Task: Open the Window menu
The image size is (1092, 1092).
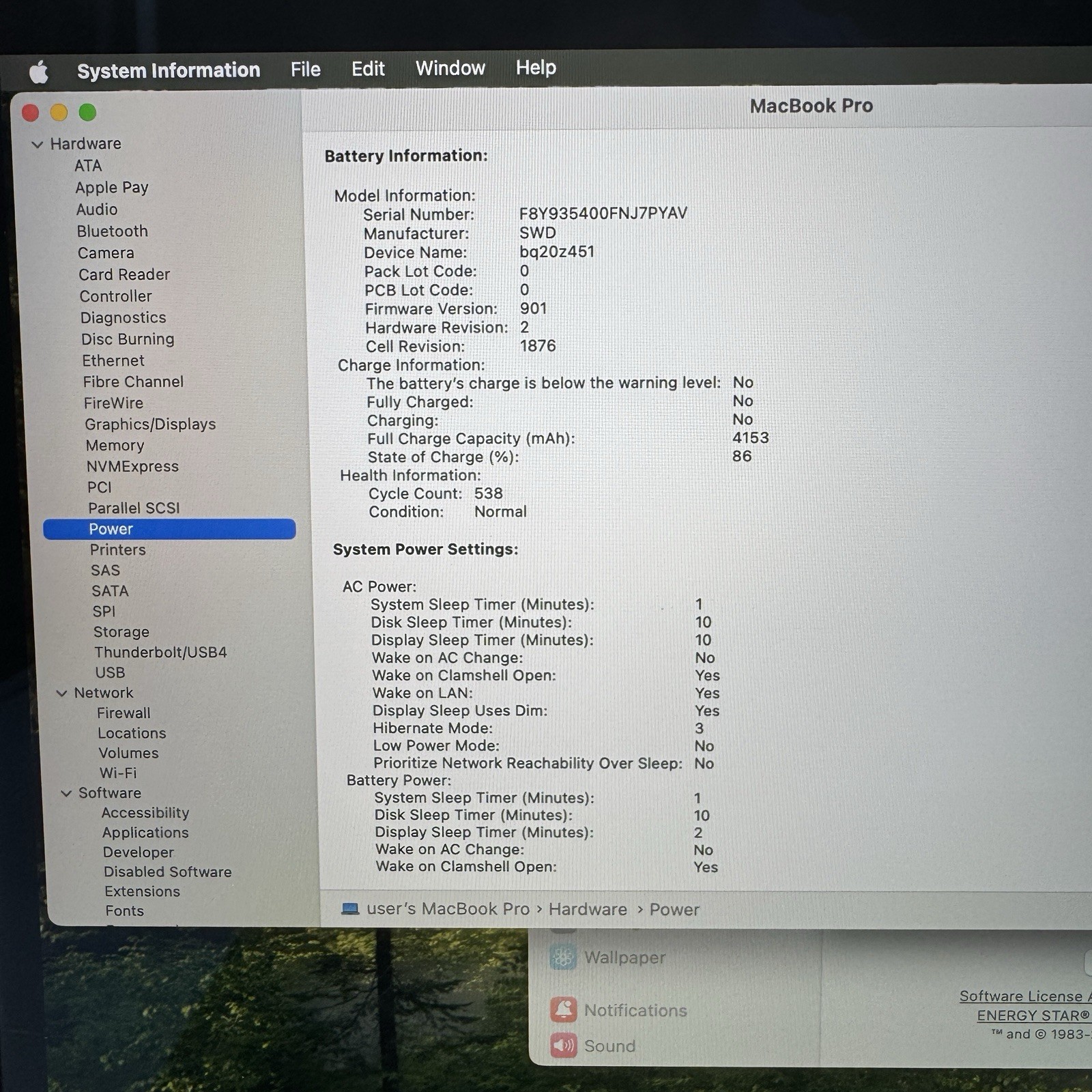Action: [x=450, y=68]
